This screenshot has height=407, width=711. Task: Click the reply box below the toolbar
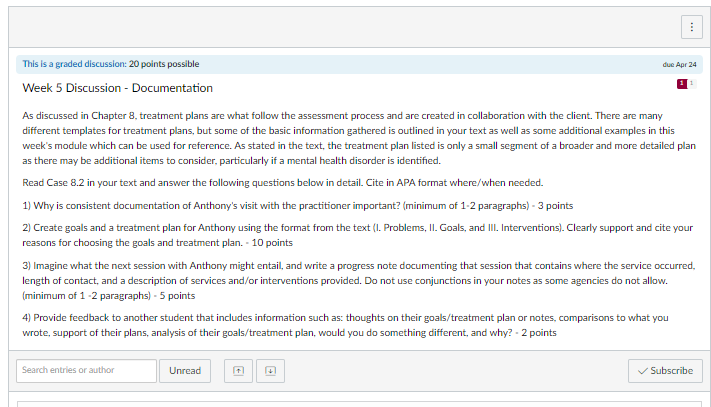point(359,404)
